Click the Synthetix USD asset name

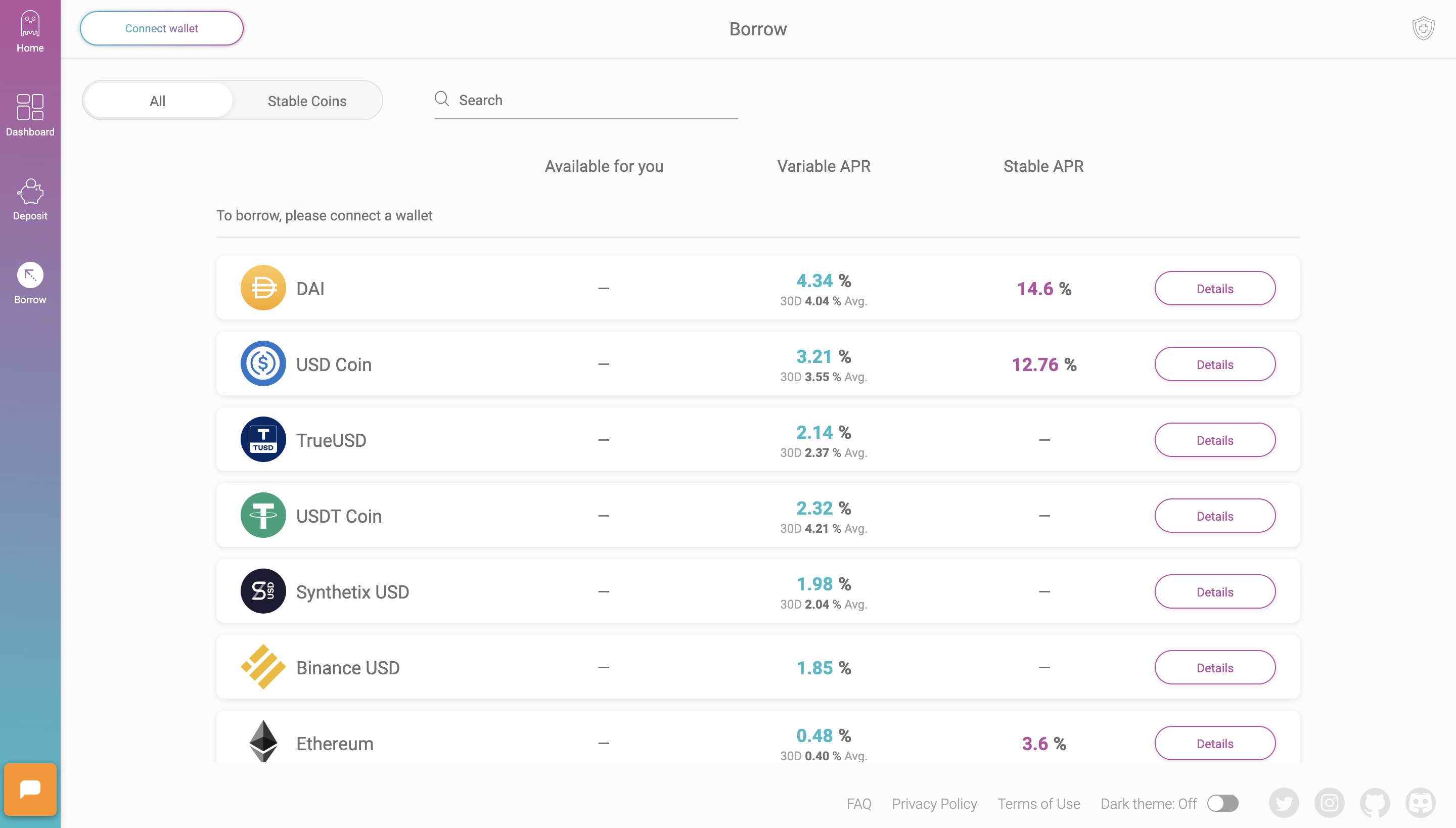click(353, 592)
